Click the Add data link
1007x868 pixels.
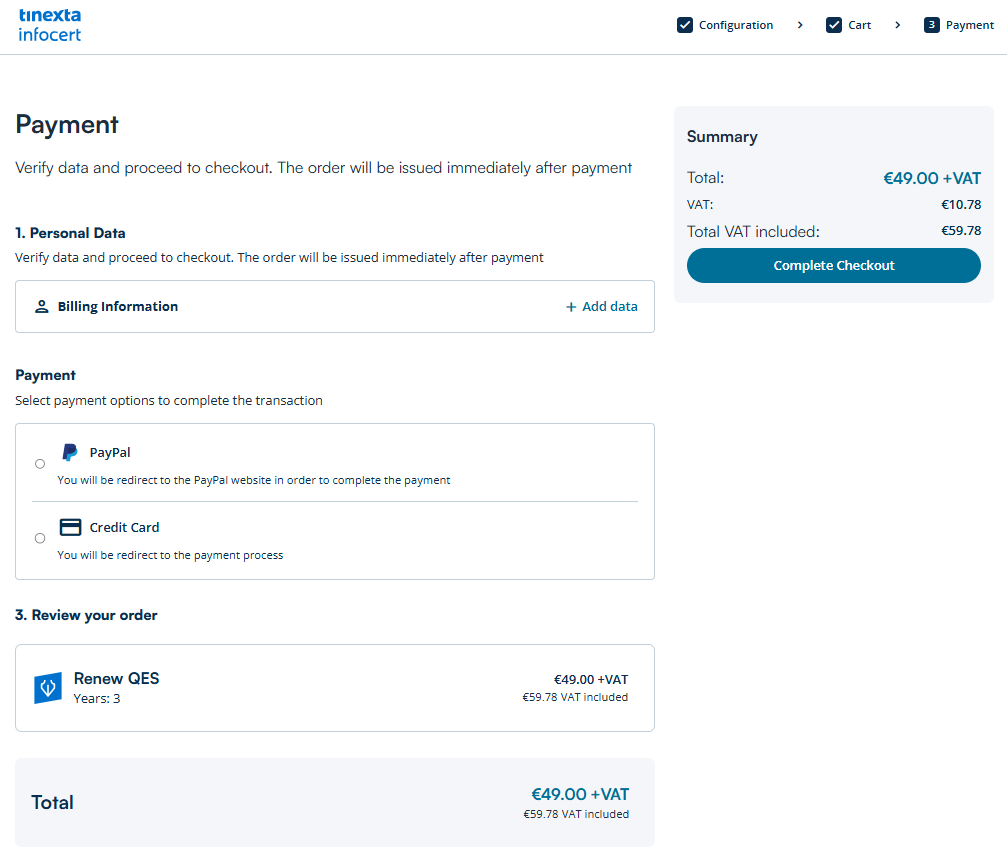pyautogui.click(x=602, y=307)
